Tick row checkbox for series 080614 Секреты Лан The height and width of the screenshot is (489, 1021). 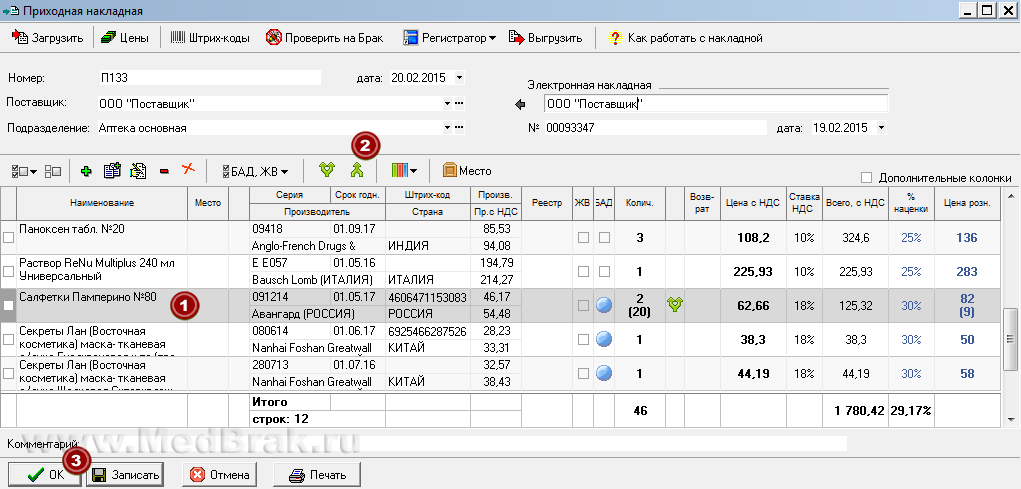click(8, 339)
